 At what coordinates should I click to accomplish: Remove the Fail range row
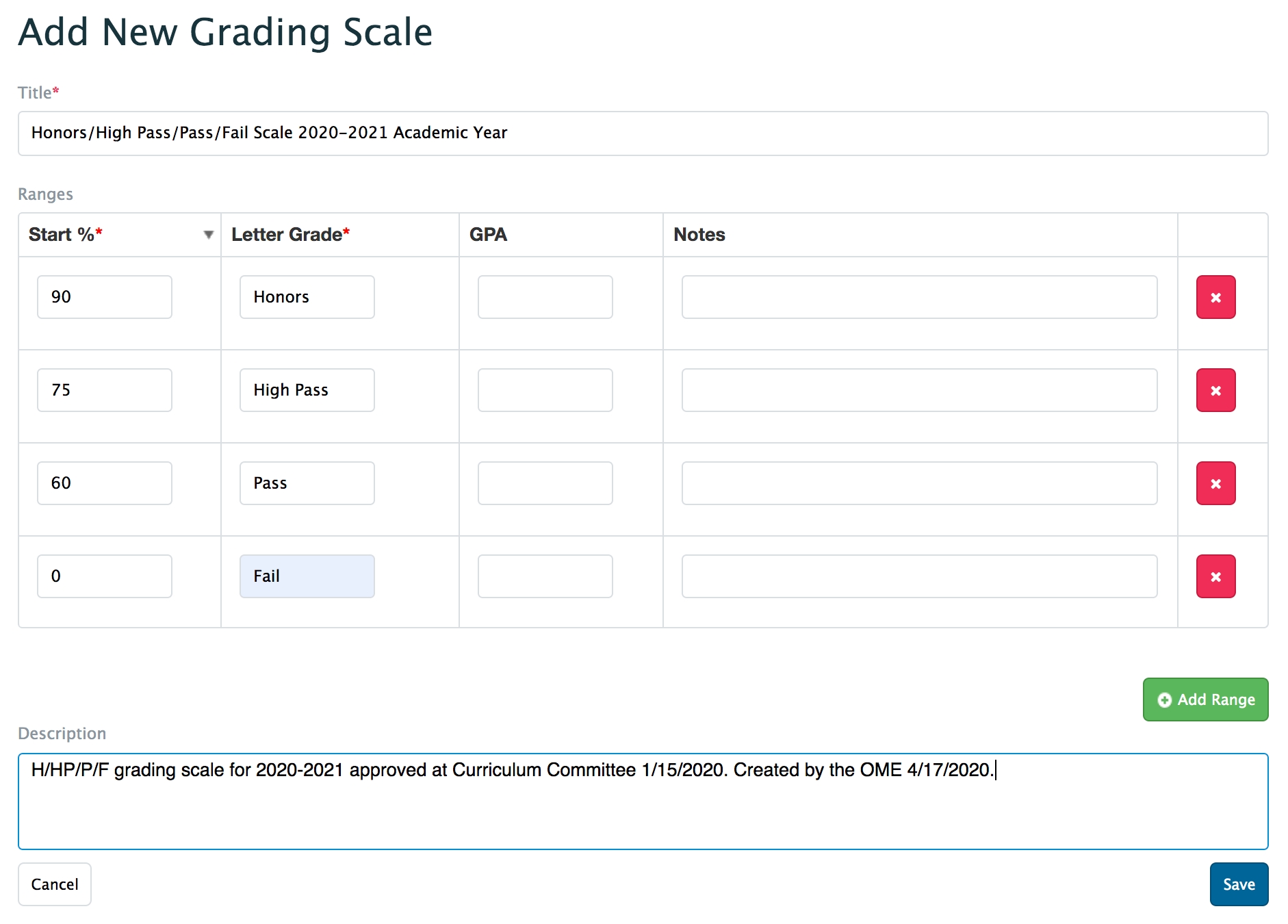(1215, 576)
